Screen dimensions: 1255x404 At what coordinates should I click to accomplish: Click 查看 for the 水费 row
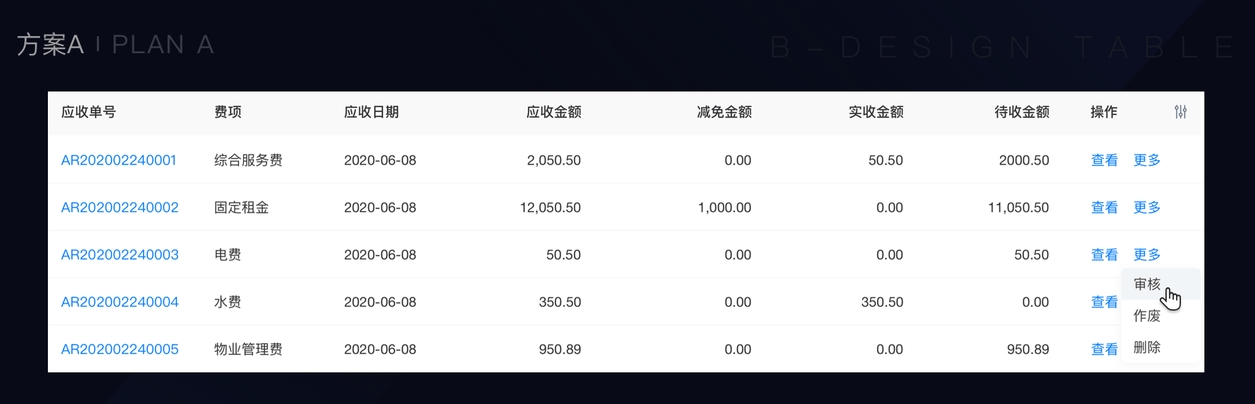[x=1104, y=302]
